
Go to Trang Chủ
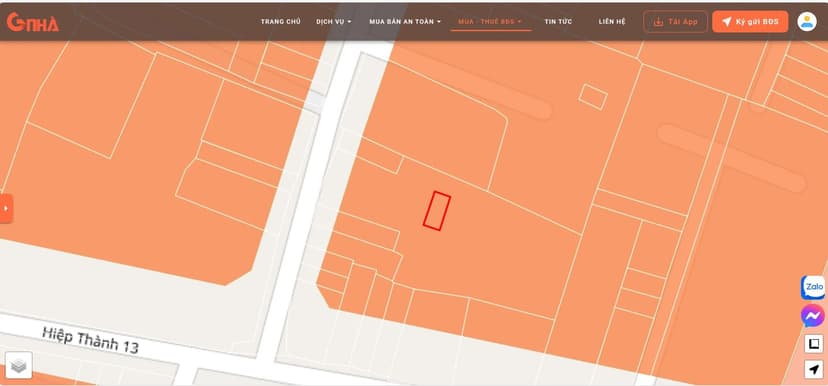coord(280,22)
